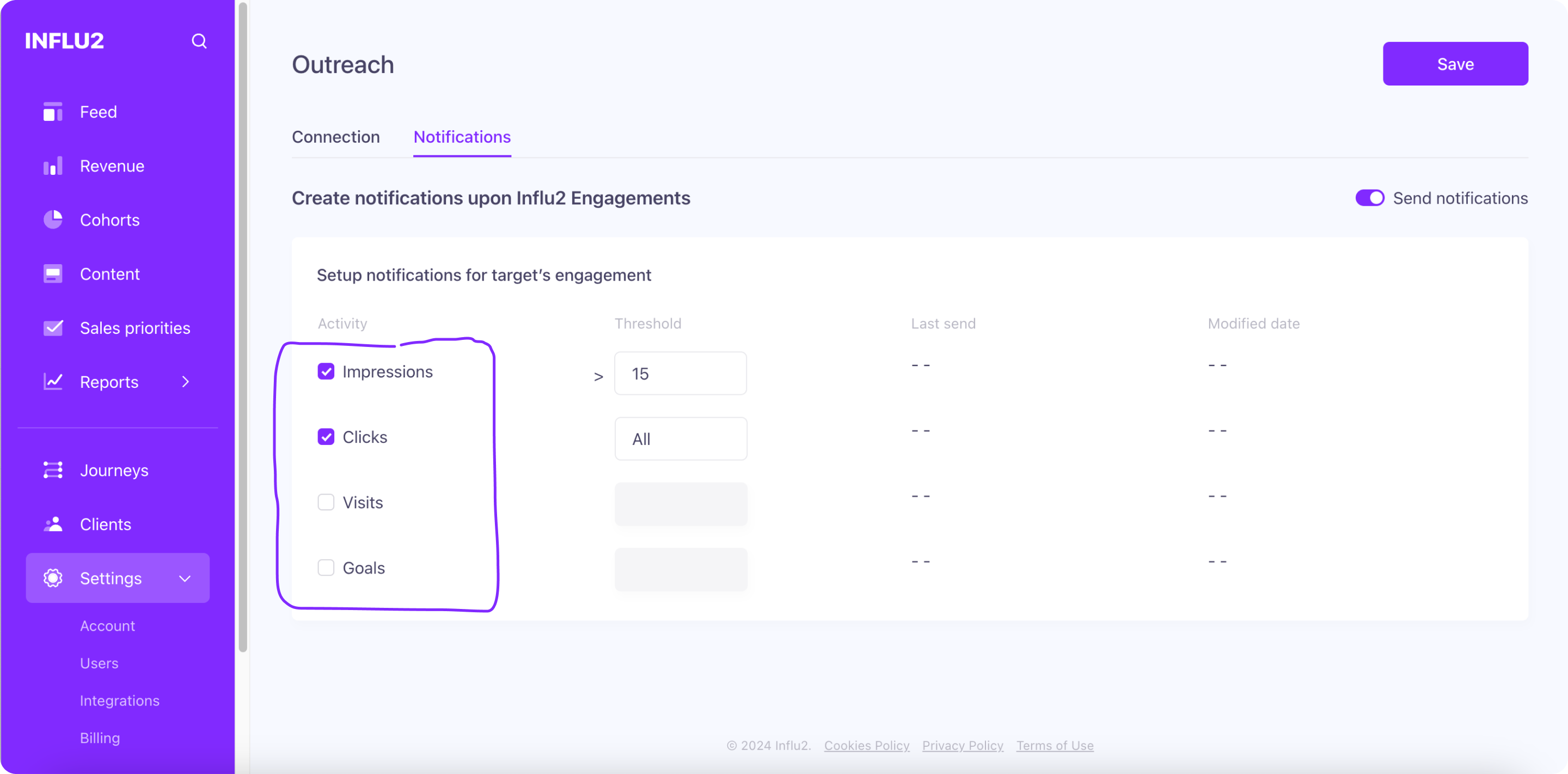Click the Journeys icon in sidebar
The image size is (1568, 774).
[x=53, y=470]
